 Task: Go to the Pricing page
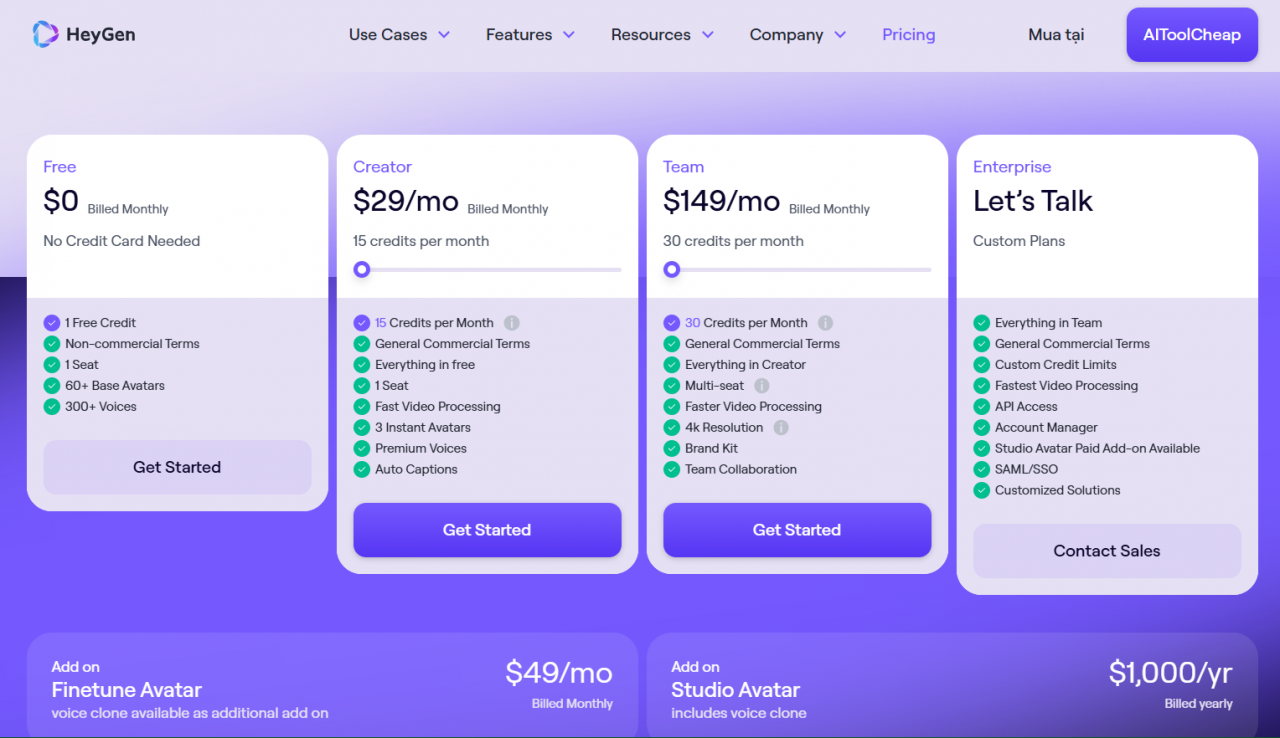point(909,35)
